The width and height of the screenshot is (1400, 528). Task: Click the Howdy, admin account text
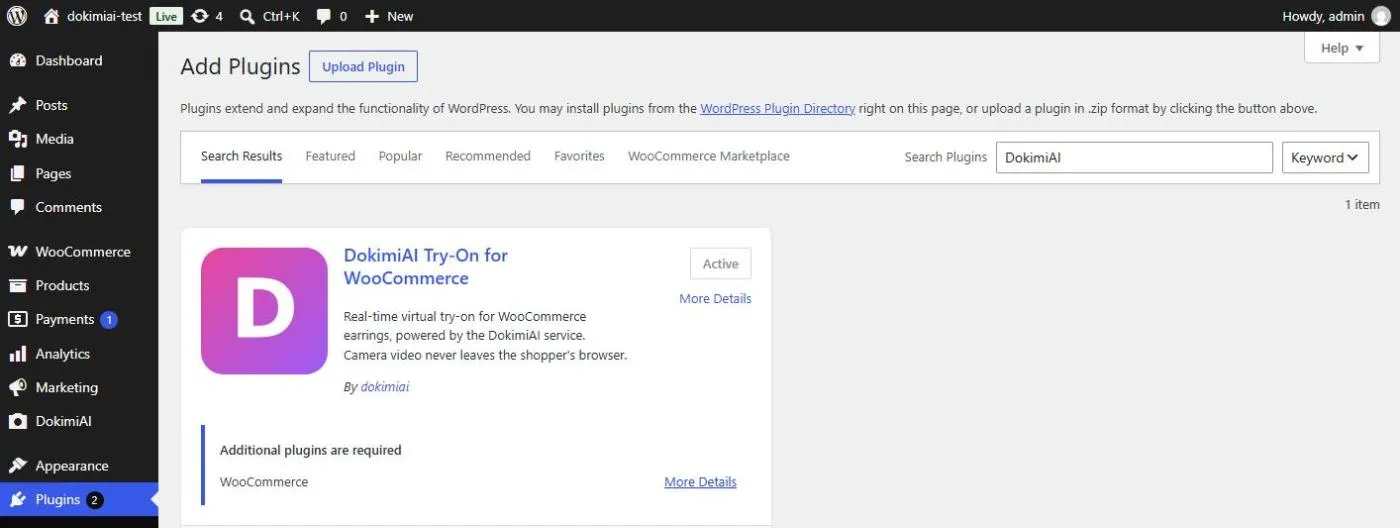click(x=1323, y=16)
